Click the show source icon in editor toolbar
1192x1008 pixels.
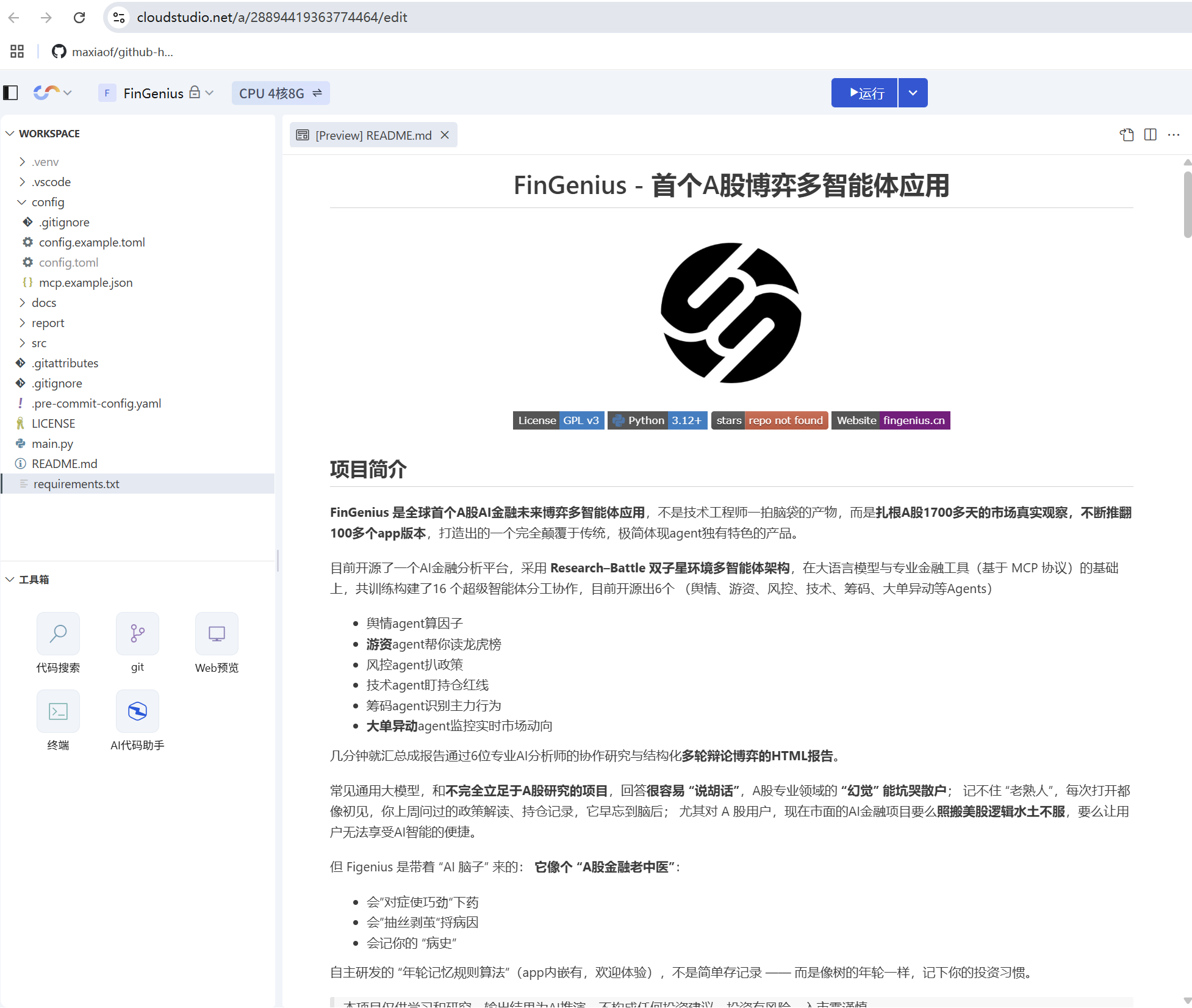coord(1127,135)
